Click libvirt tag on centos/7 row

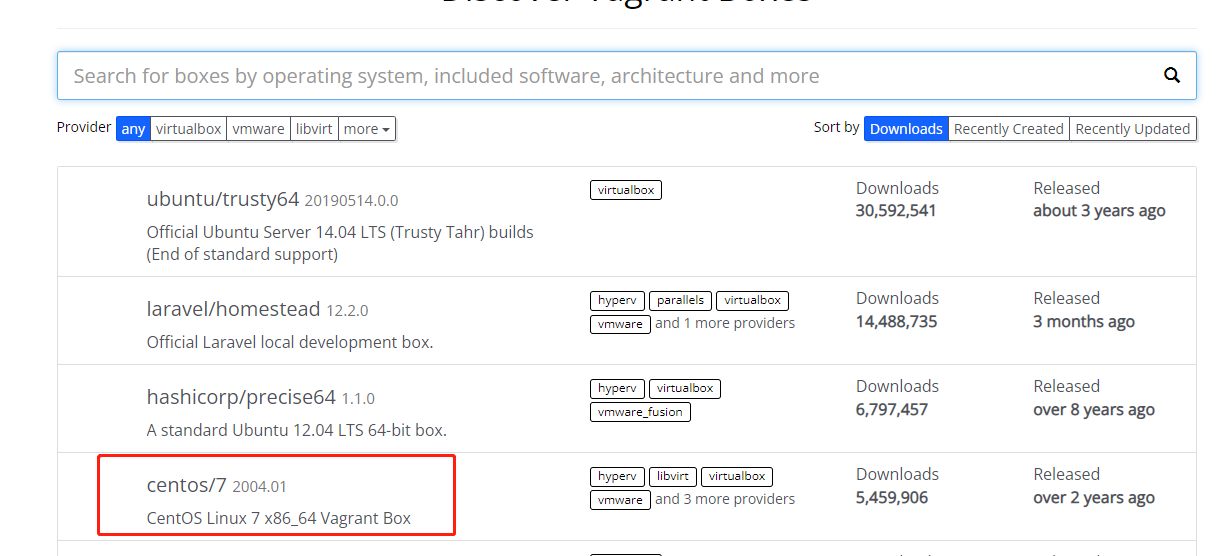tap(673, 477)
